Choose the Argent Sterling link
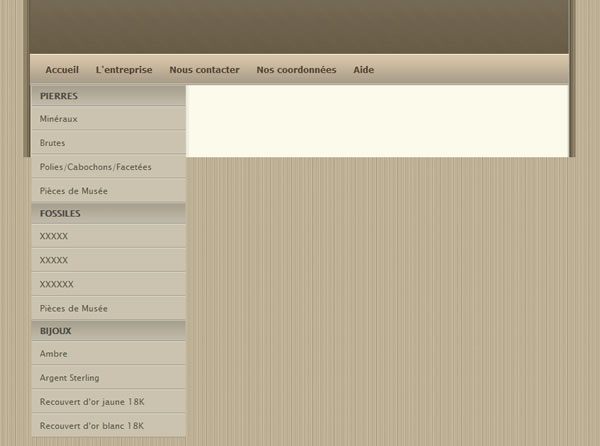The width and height of the screenshot is (600, 446). click(x=109, y=378)
